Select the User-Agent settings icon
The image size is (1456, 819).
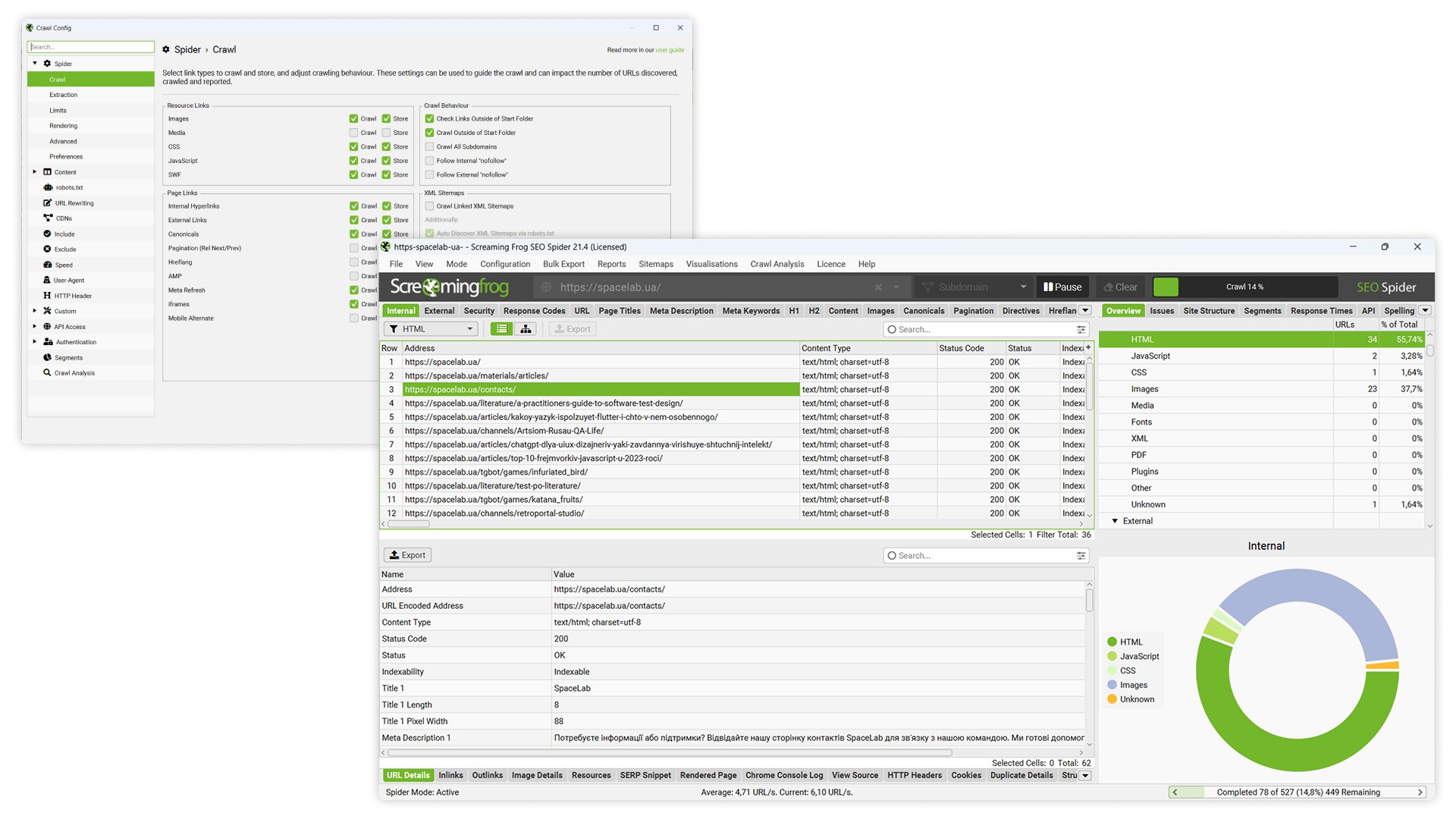tap(48, 280)
